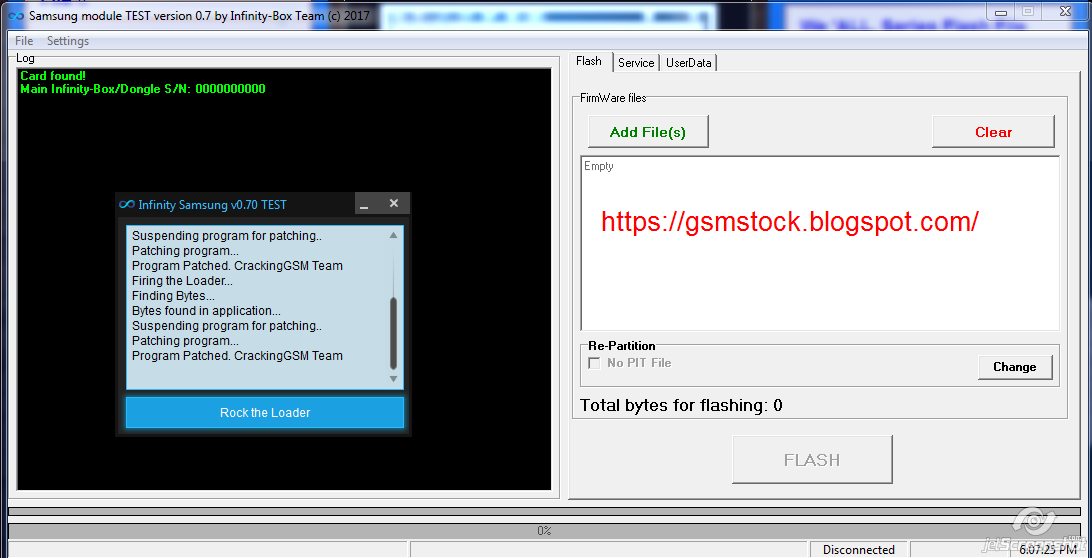This screenshot has height=558, width=1092.
Task: Switch to the Flash tab
Action: pos(589,61)
